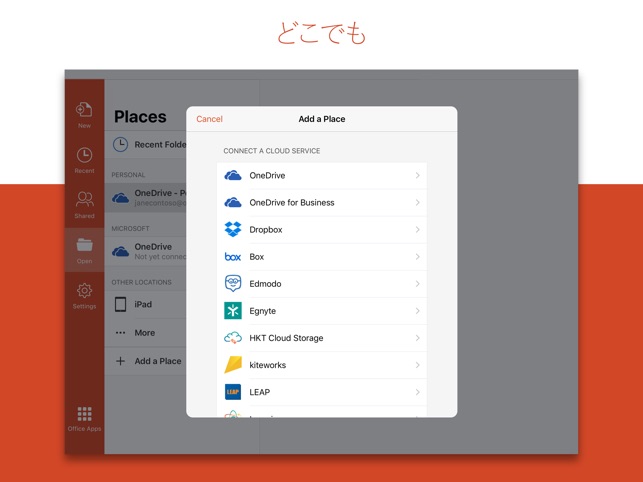643x482 pixels.
Task: Select Recent Folders label in Places
Action: click(160, 144)
